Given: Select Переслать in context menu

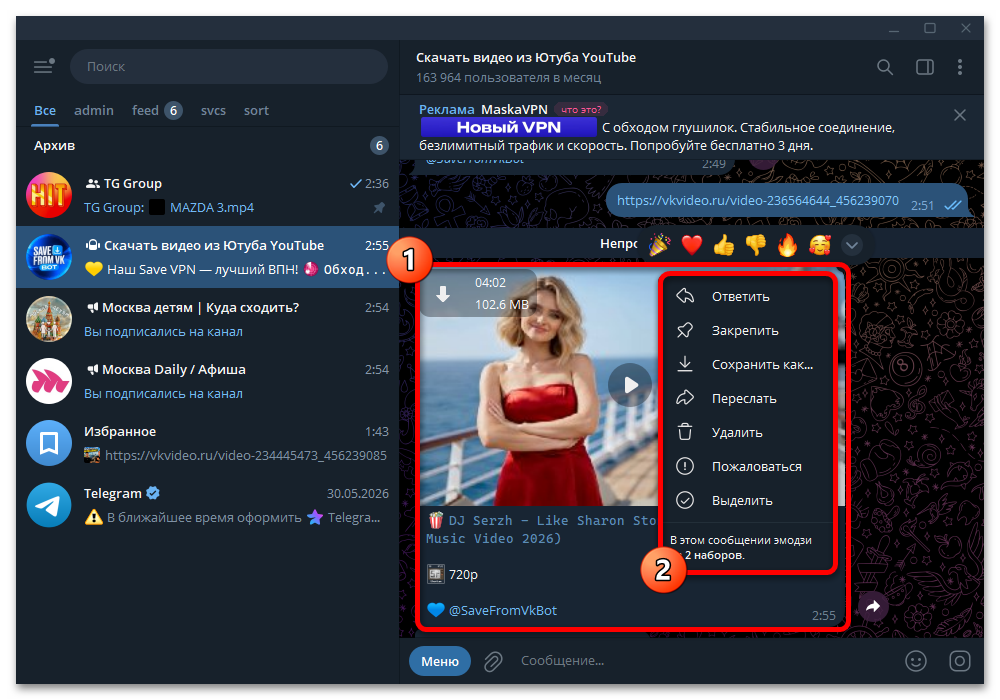Looking at the screenshot, I should pyautogui.click(x=748, y=398).
